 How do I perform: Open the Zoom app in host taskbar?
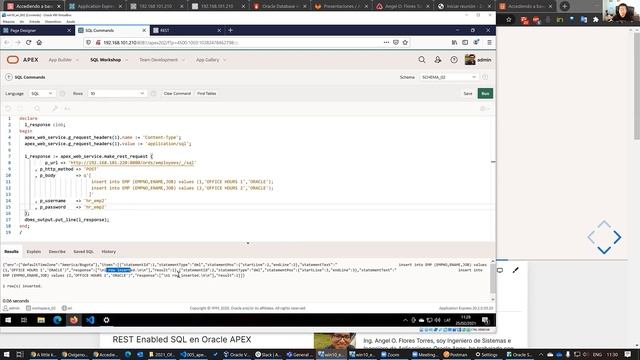(390, 355)
